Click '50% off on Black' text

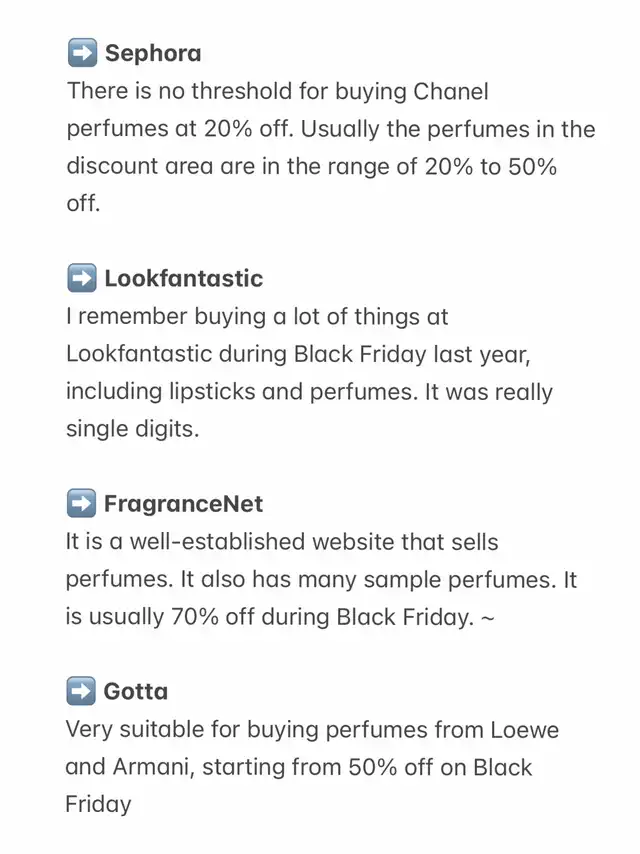click(440, 767)
